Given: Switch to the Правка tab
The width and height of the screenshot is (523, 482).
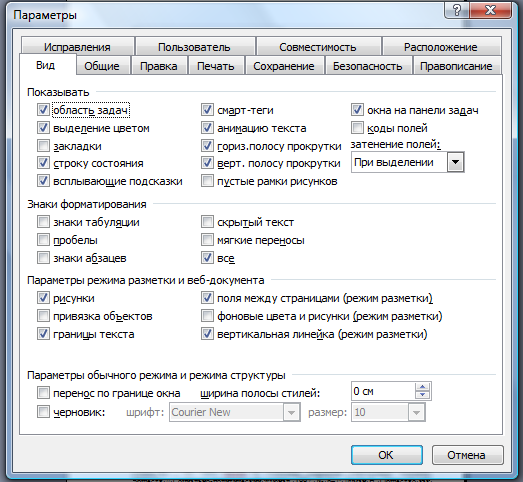Looking at the screenshot, I should tap(159, 66).
